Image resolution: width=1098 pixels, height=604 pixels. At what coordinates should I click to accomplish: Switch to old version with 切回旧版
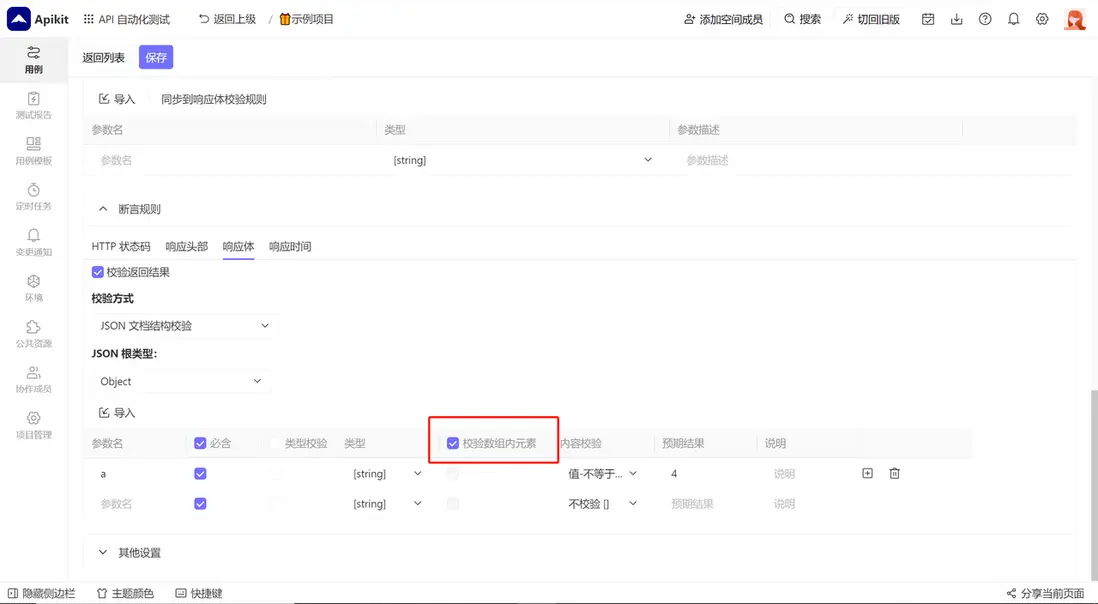pos(871,20)
